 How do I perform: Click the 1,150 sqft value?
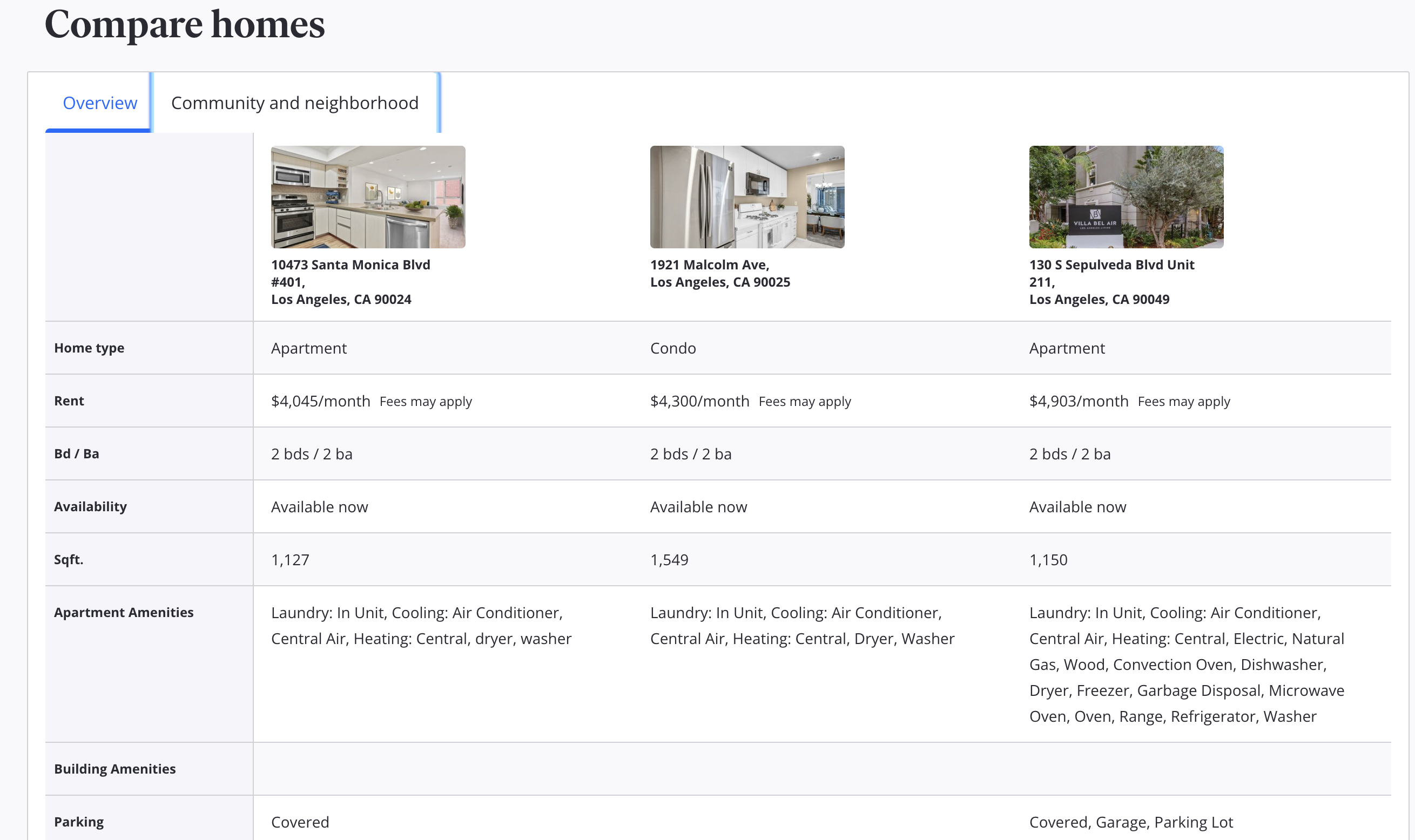[1048, 560]
